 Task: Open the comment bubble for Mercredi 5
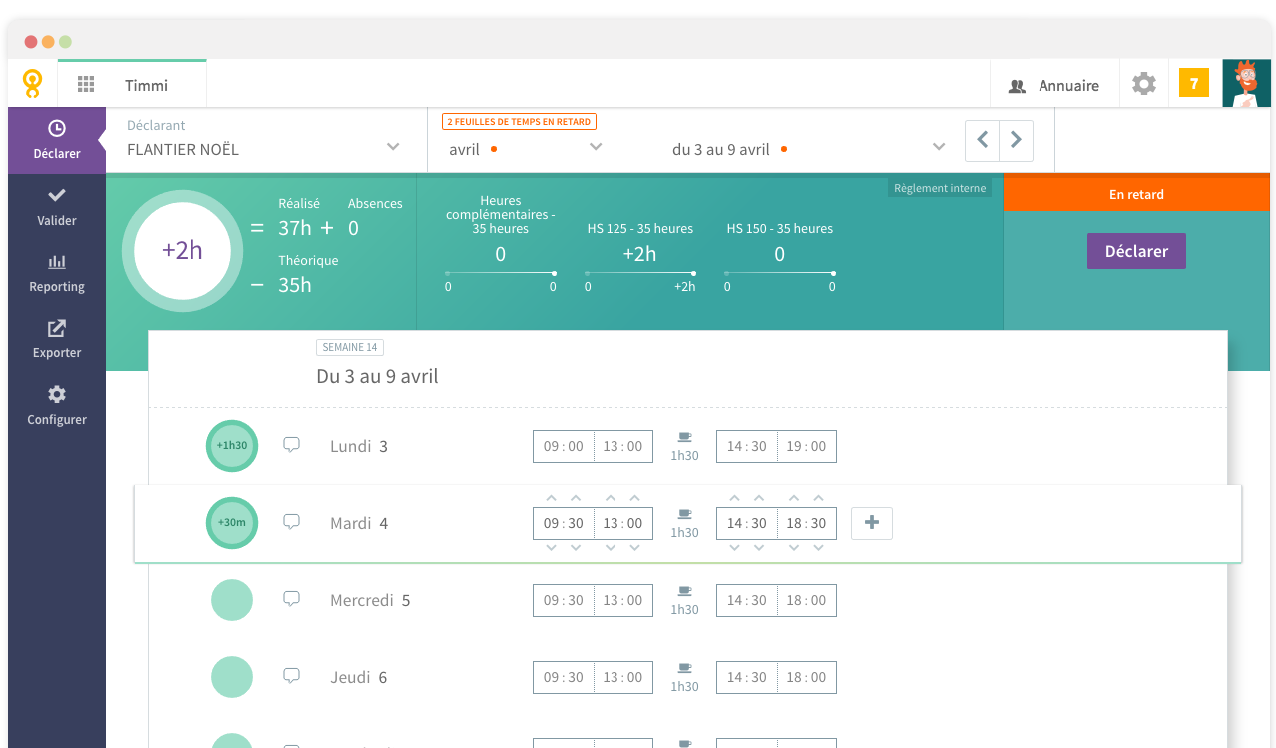pyautogui.click(x=292, y=599)
